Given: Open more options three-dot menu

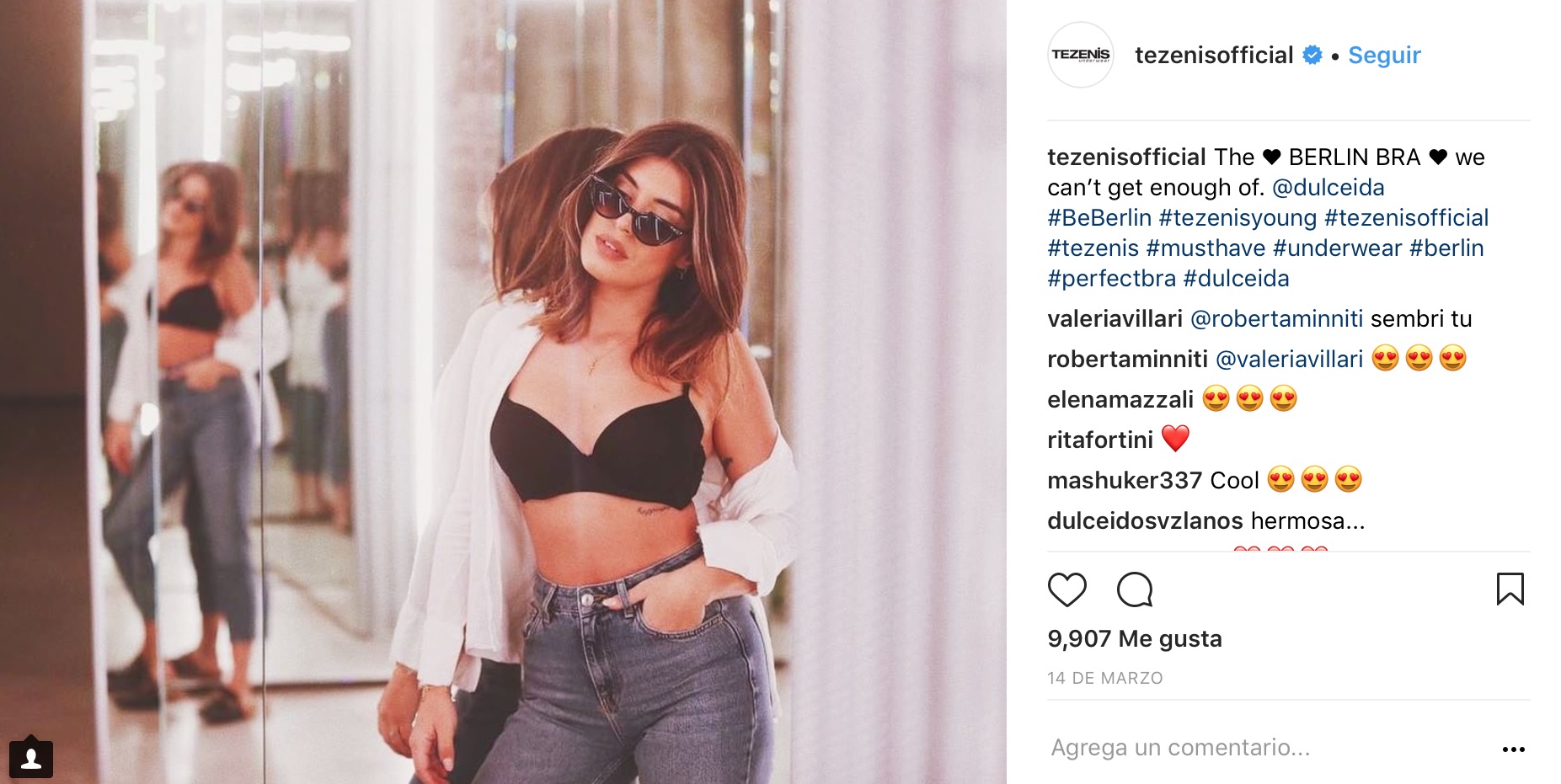Looking at the screenshot, I should click(x=1513, y=749).
